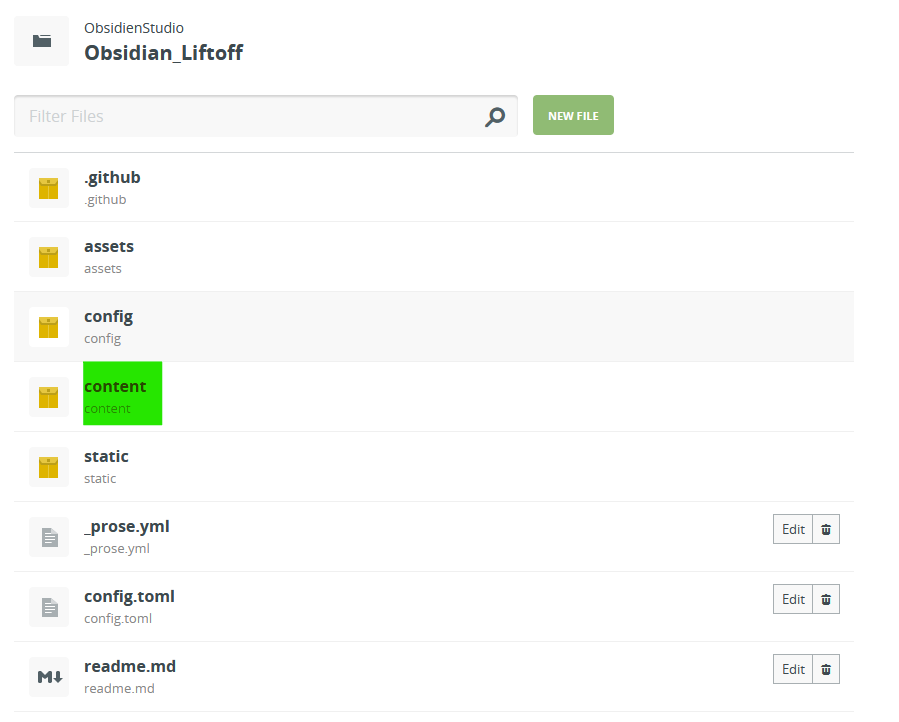Delete readme.md using trash icon
899x722 pixels.
(x=826, y=670)
